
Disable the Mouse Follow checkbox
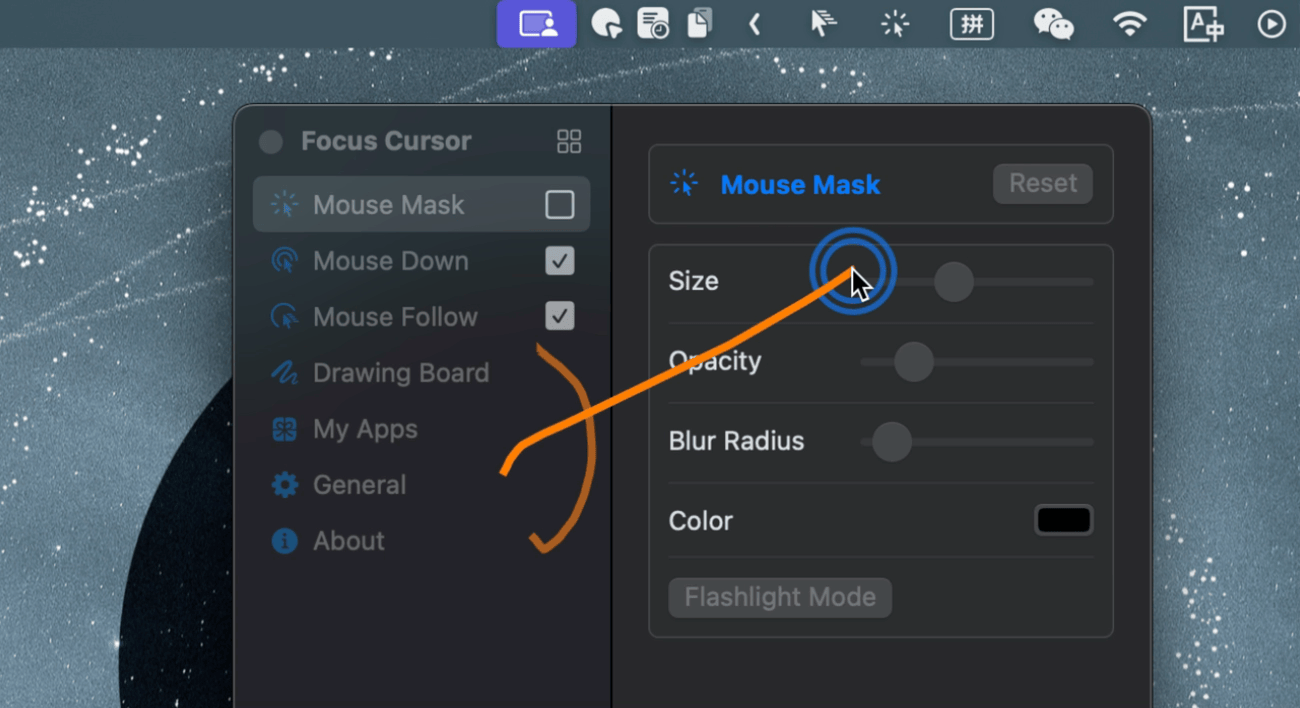point(560,317)
